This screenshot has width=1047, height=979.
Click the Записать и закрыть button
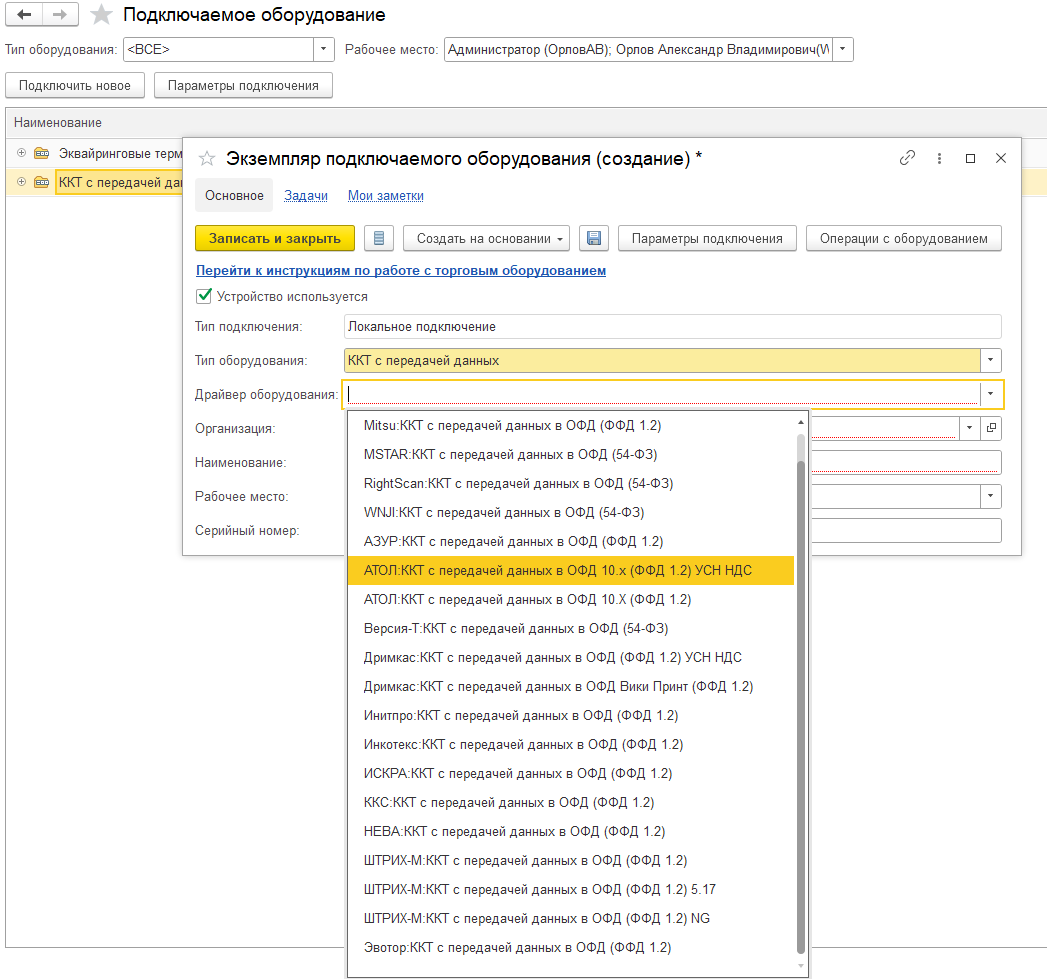tap(274, 238)
